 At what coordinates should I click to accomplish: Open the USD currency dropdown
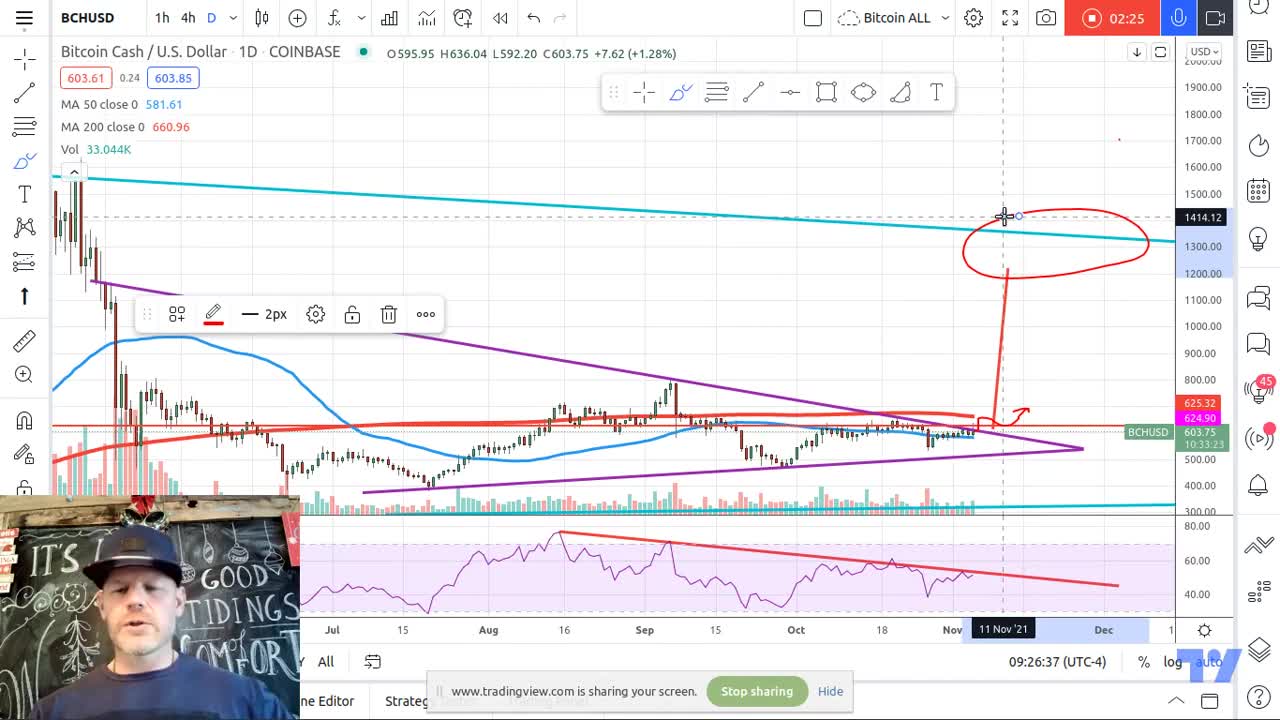pyautogui.click(x=1203, y=52)
